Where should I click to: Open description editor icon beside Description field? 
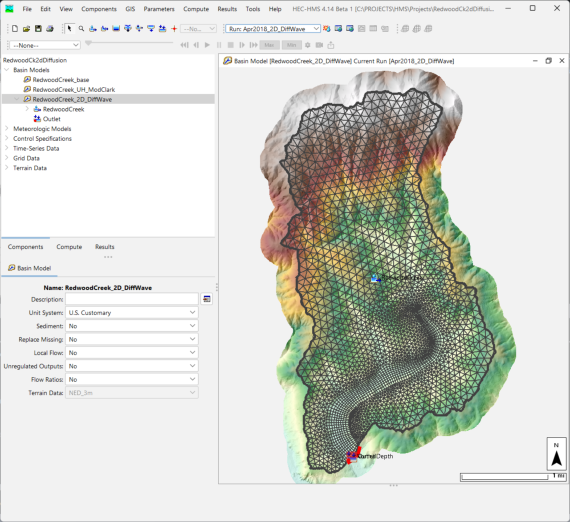coord(207,299)
